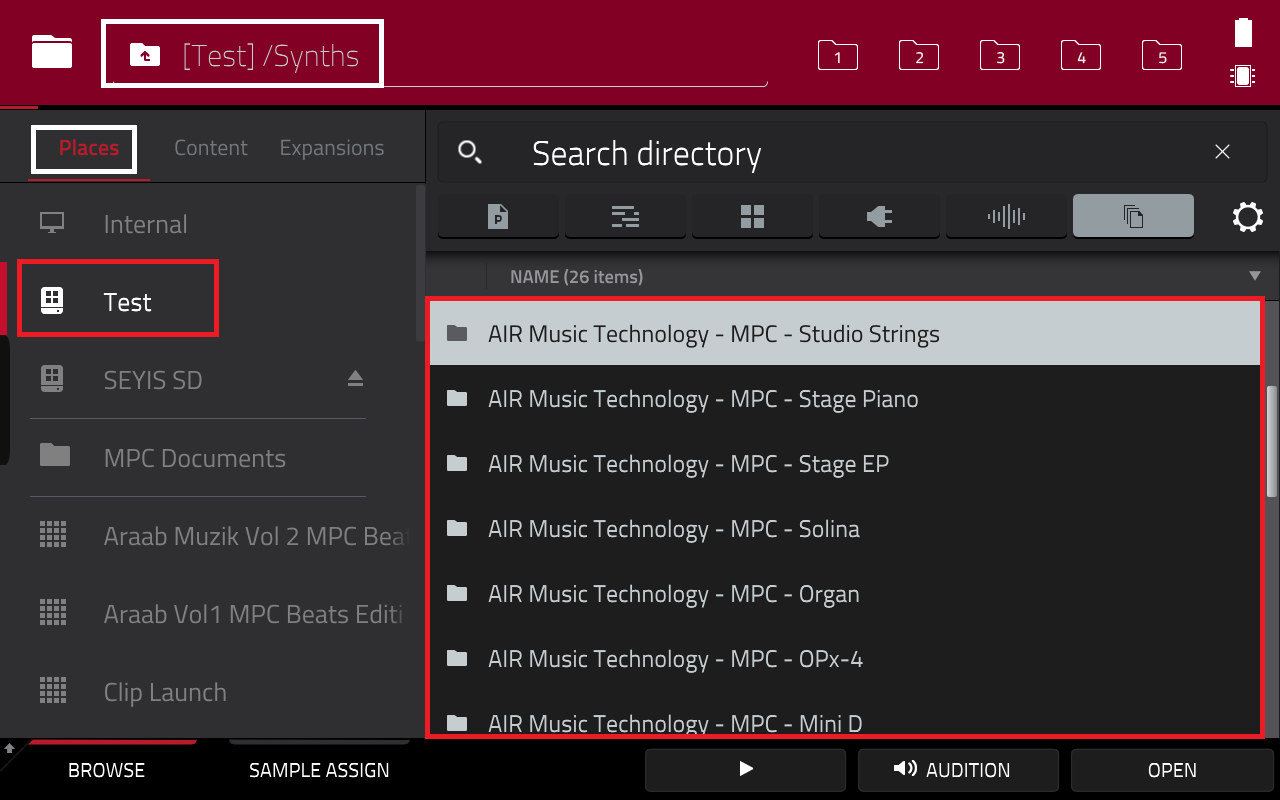The height and width of the screenshot is (800, 1280).
Task: Select the Stage EP folder
Action: coord(845,463)
